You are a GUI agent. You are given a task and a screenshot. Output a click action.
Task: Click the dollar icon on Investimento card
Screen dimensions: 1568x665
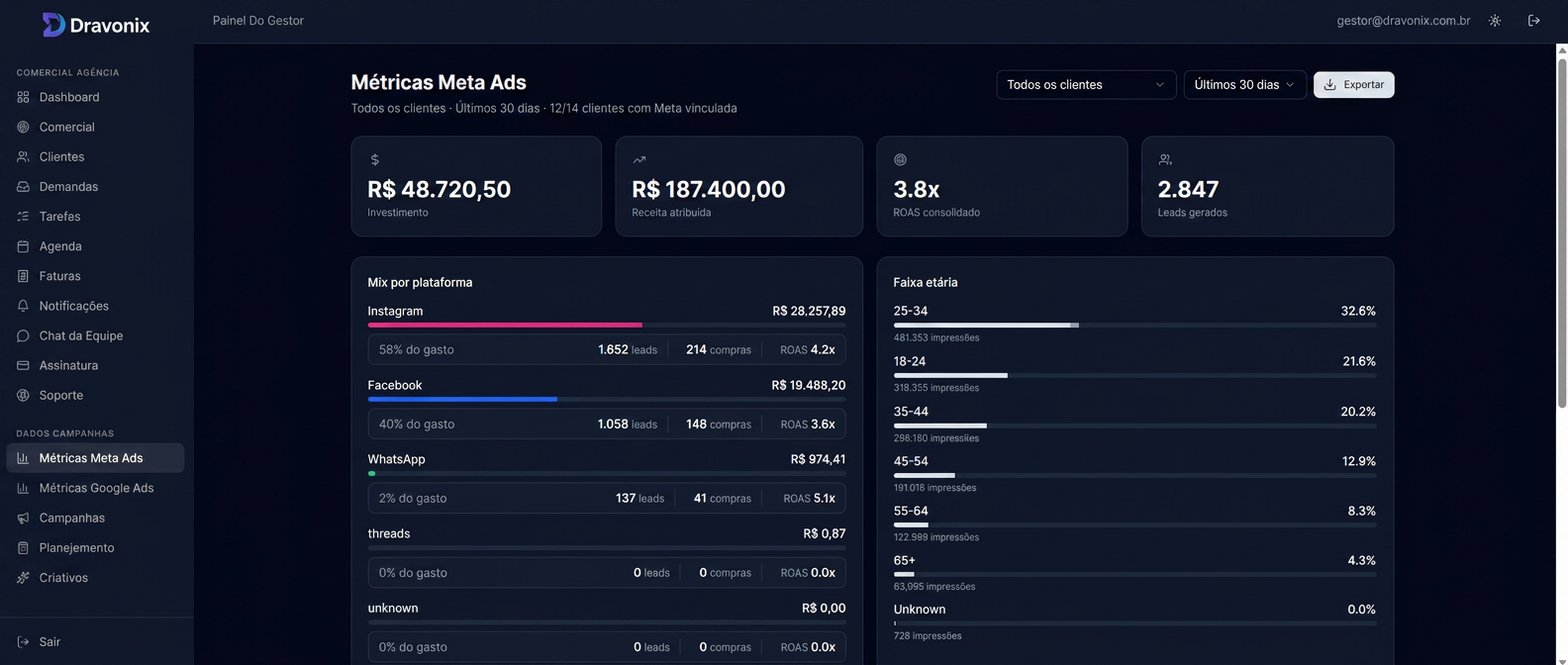[374, 159]
